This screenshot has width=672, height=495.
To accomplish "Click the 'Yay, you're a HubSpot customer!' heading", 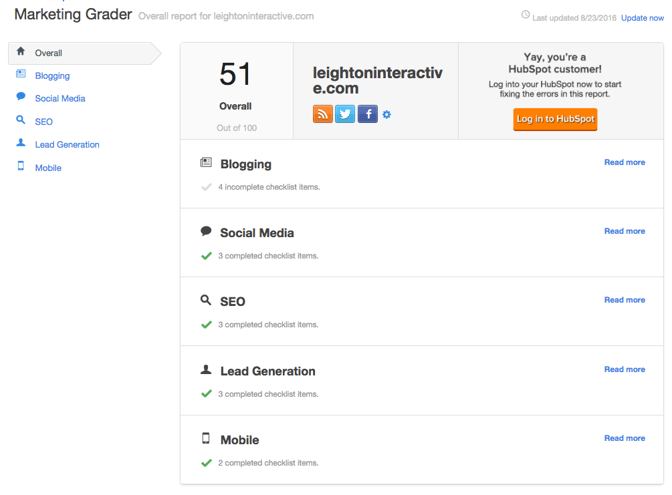I will pos(555,63).
